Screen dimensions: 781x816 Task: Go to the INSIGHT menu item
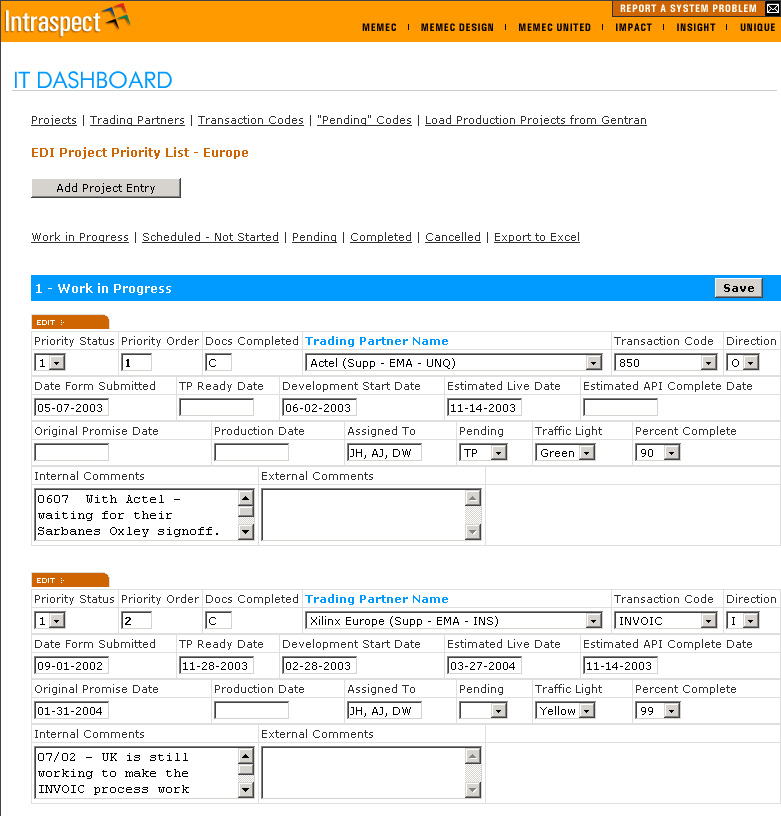click(696, 28)
